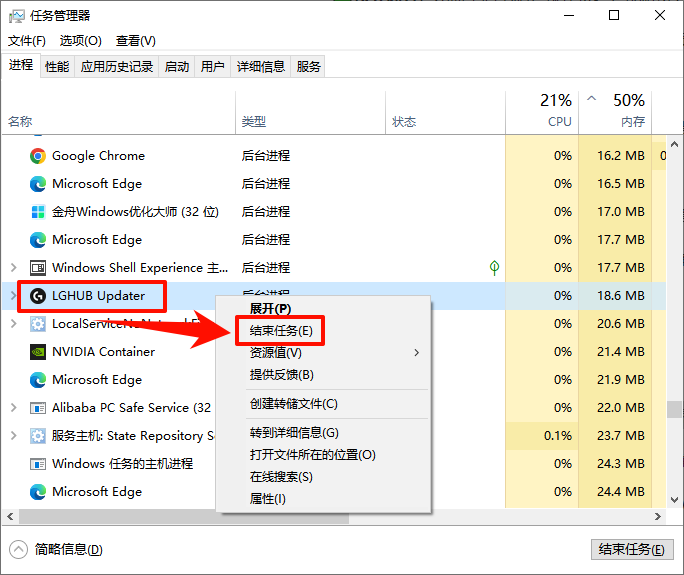Click the LocalService gear icon
Screen dimensions: 684x575
pos(38,324)
